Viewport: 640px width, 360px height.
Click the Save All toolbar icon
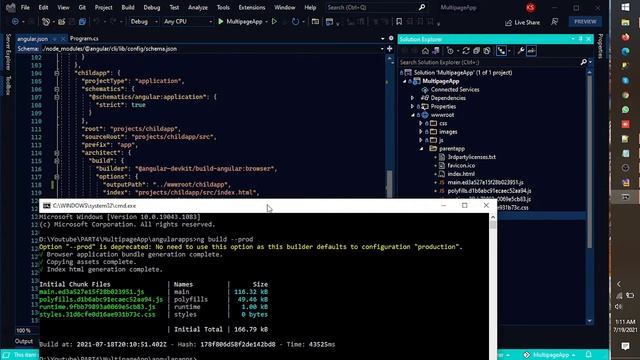(82, 21)
